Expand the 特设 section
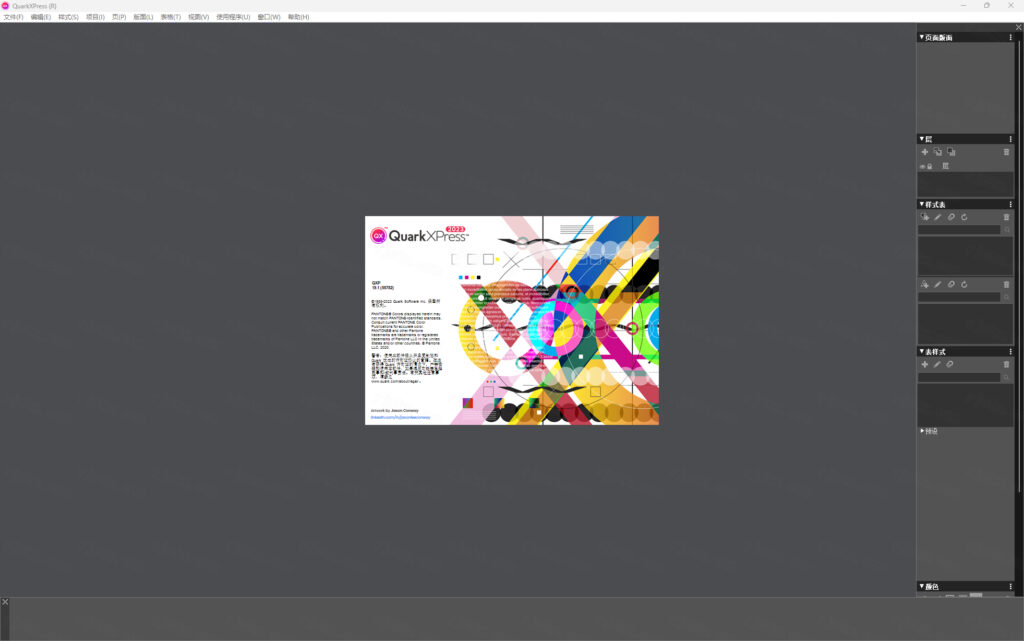 tap(922, 431)
